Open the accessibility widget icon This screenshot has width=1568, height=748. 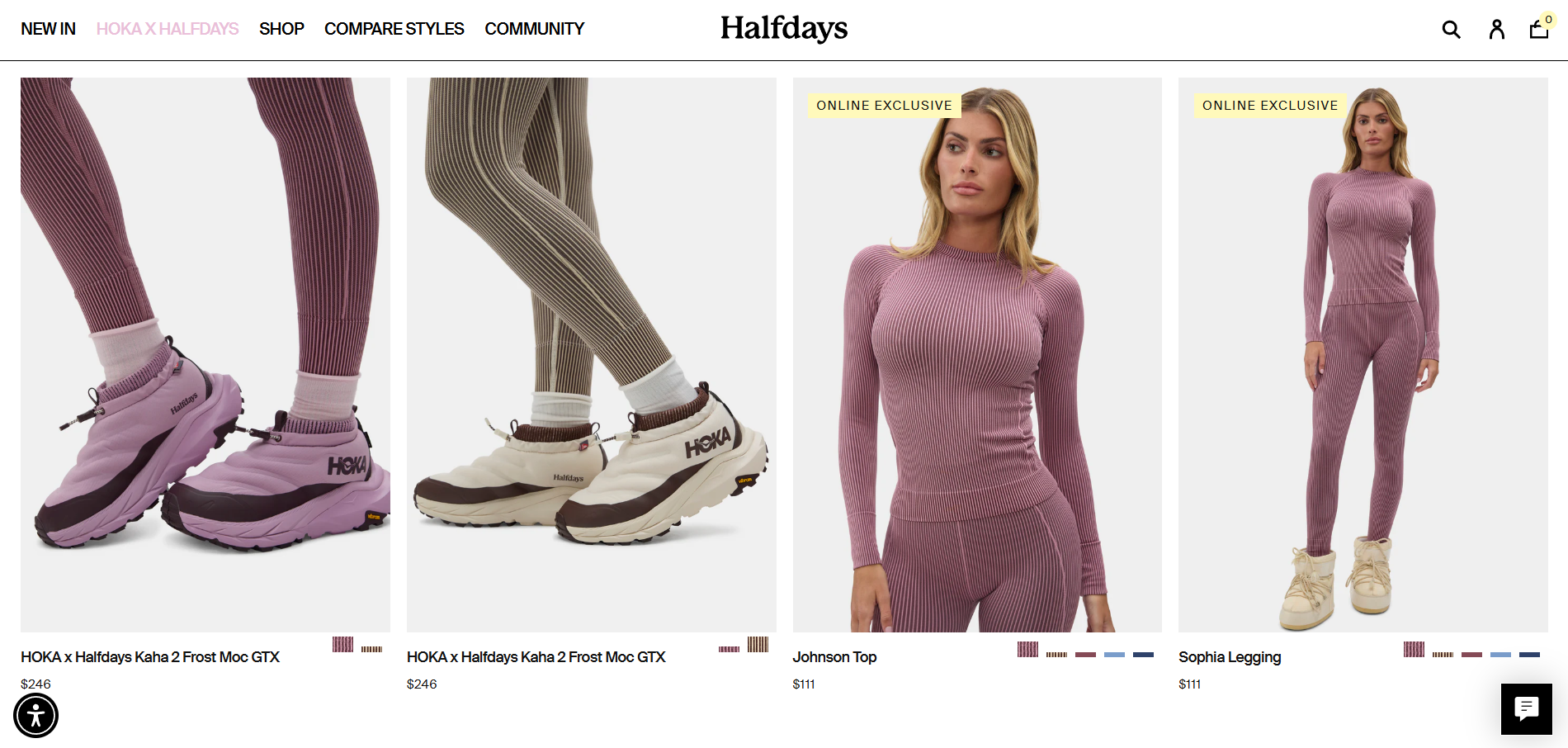(x=35, y=715)
